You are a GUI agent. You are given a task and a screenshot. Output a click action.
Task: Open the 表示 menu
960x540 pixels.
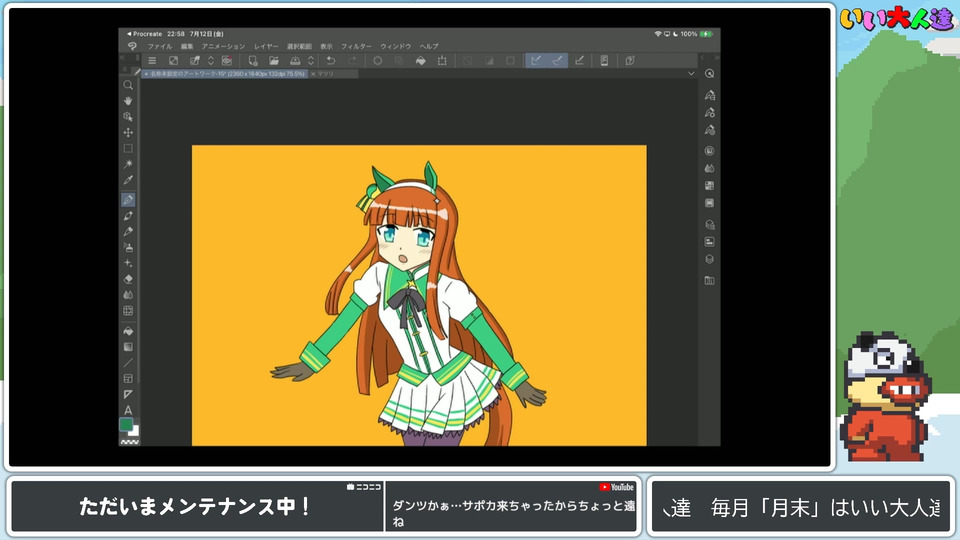(326, 47)
